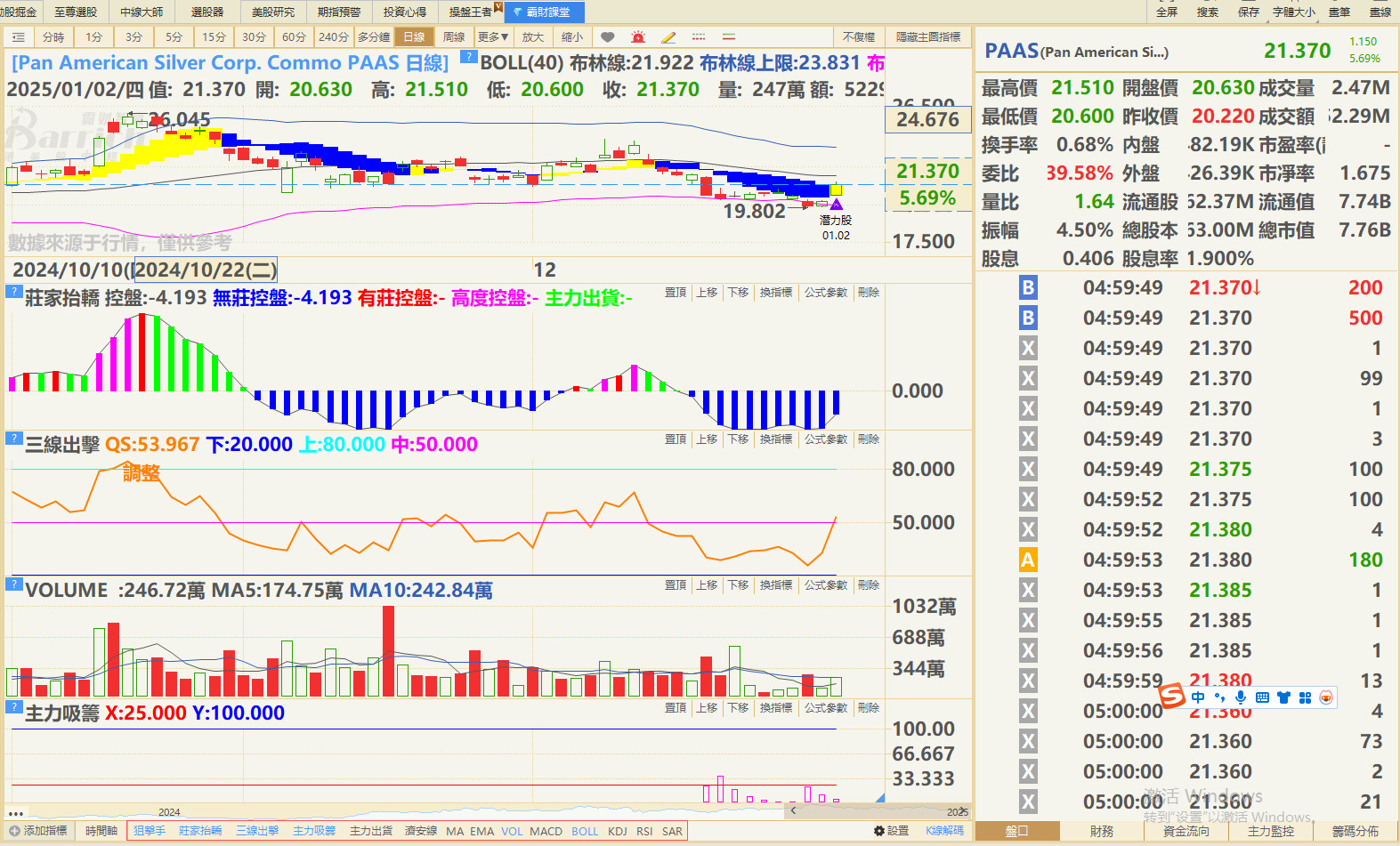Open the 不復權 adjustment dropdown
Image resolution: width=1400 pixels, height=846 pixels.
point(859,36)
